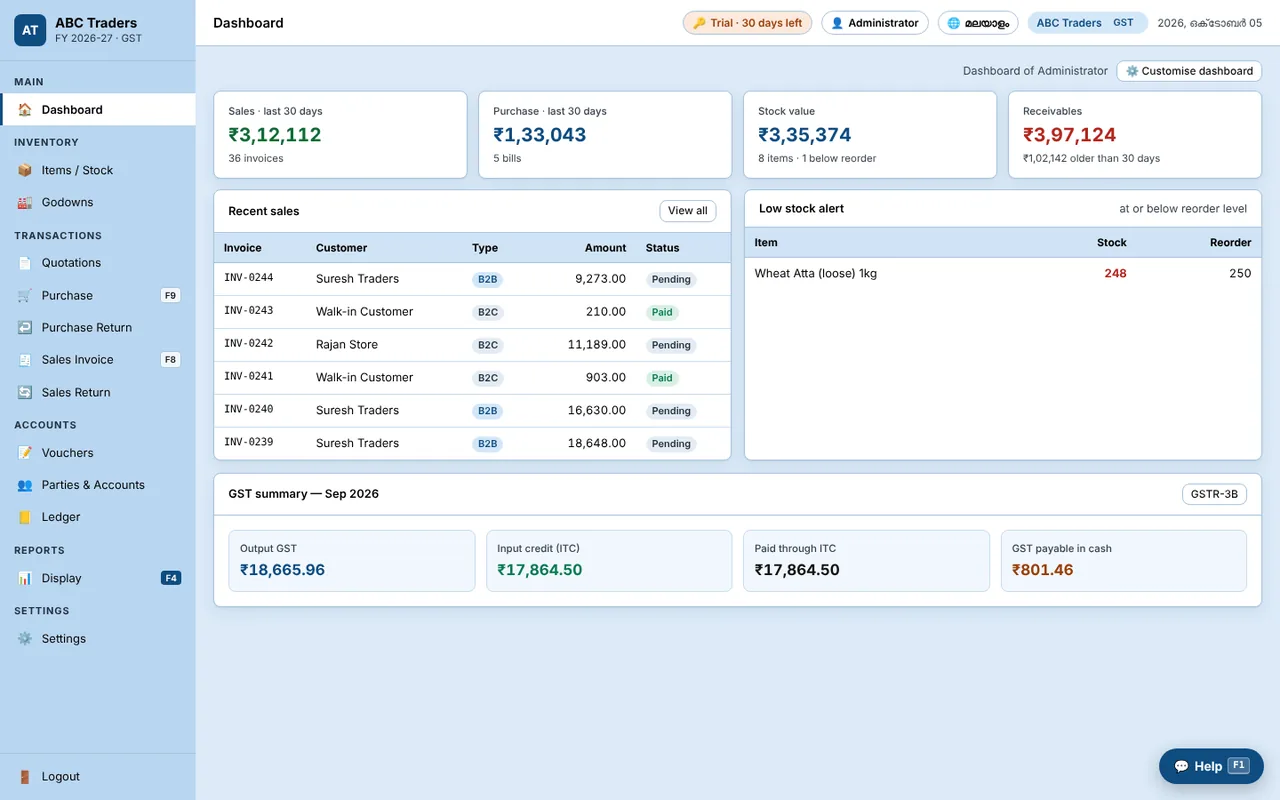Click the Logout door icon

click(x=25, y=777)
